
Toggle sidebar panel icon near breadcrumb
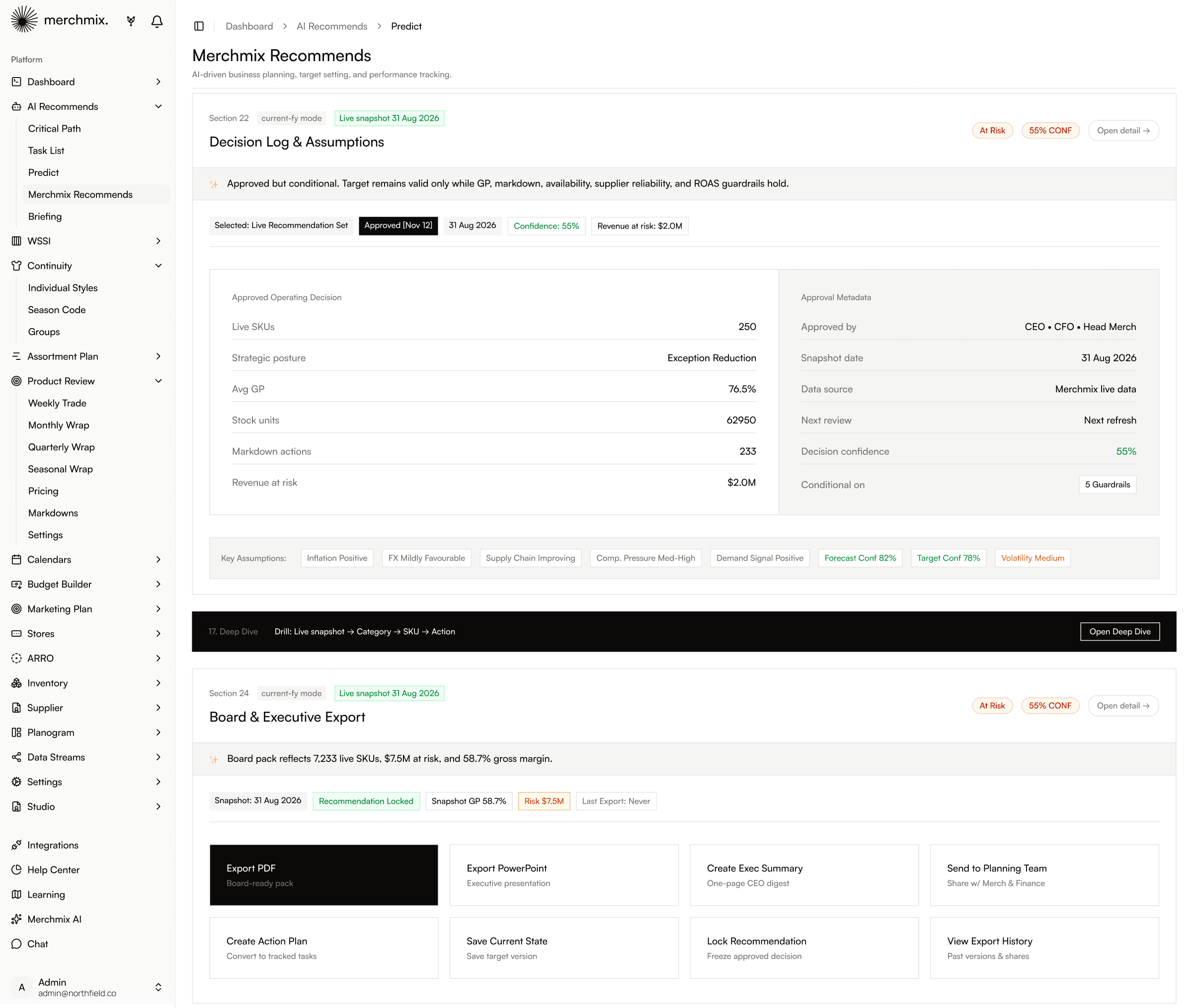click(199, 26)
